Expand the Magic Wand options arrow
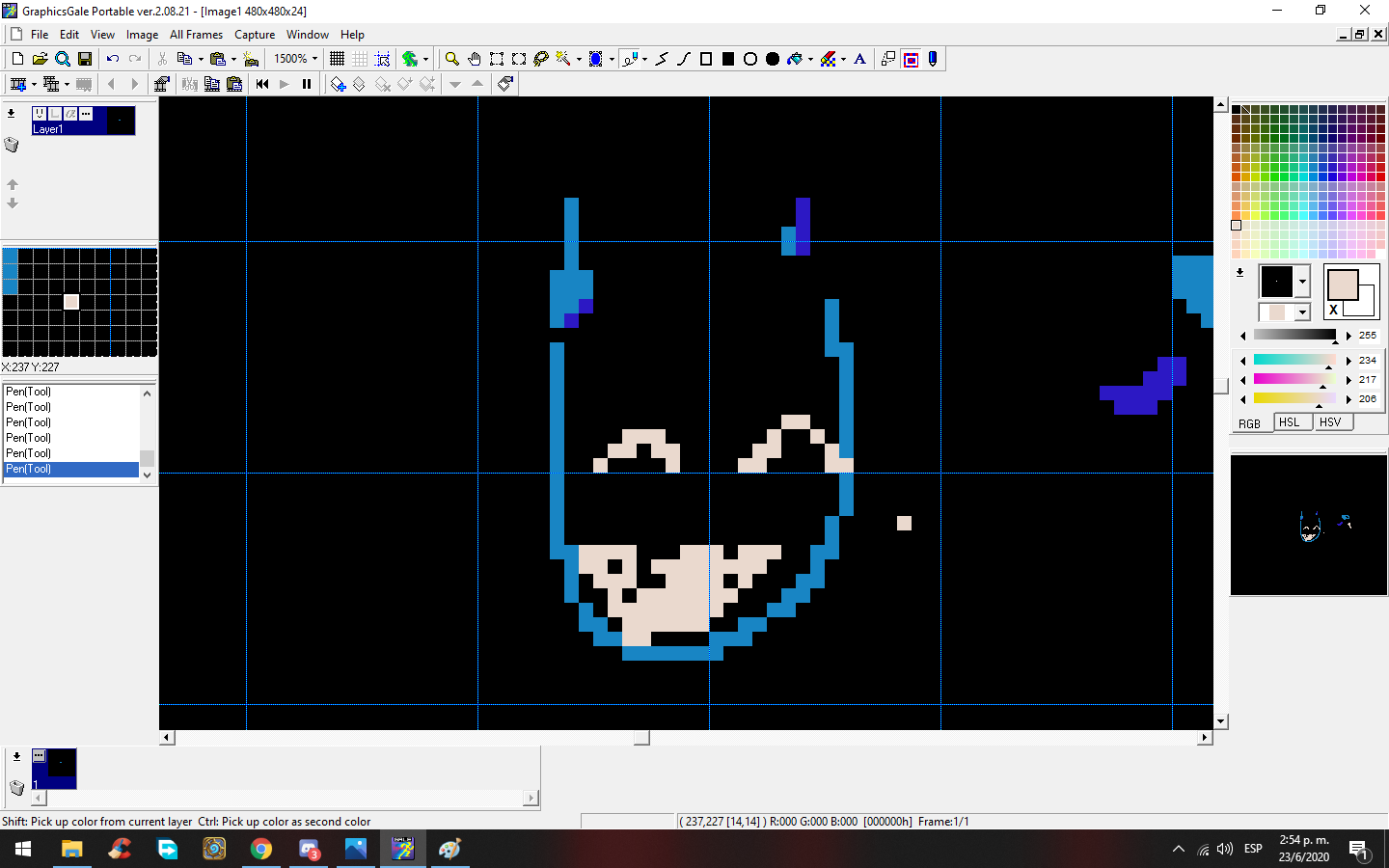 (579, 59)
